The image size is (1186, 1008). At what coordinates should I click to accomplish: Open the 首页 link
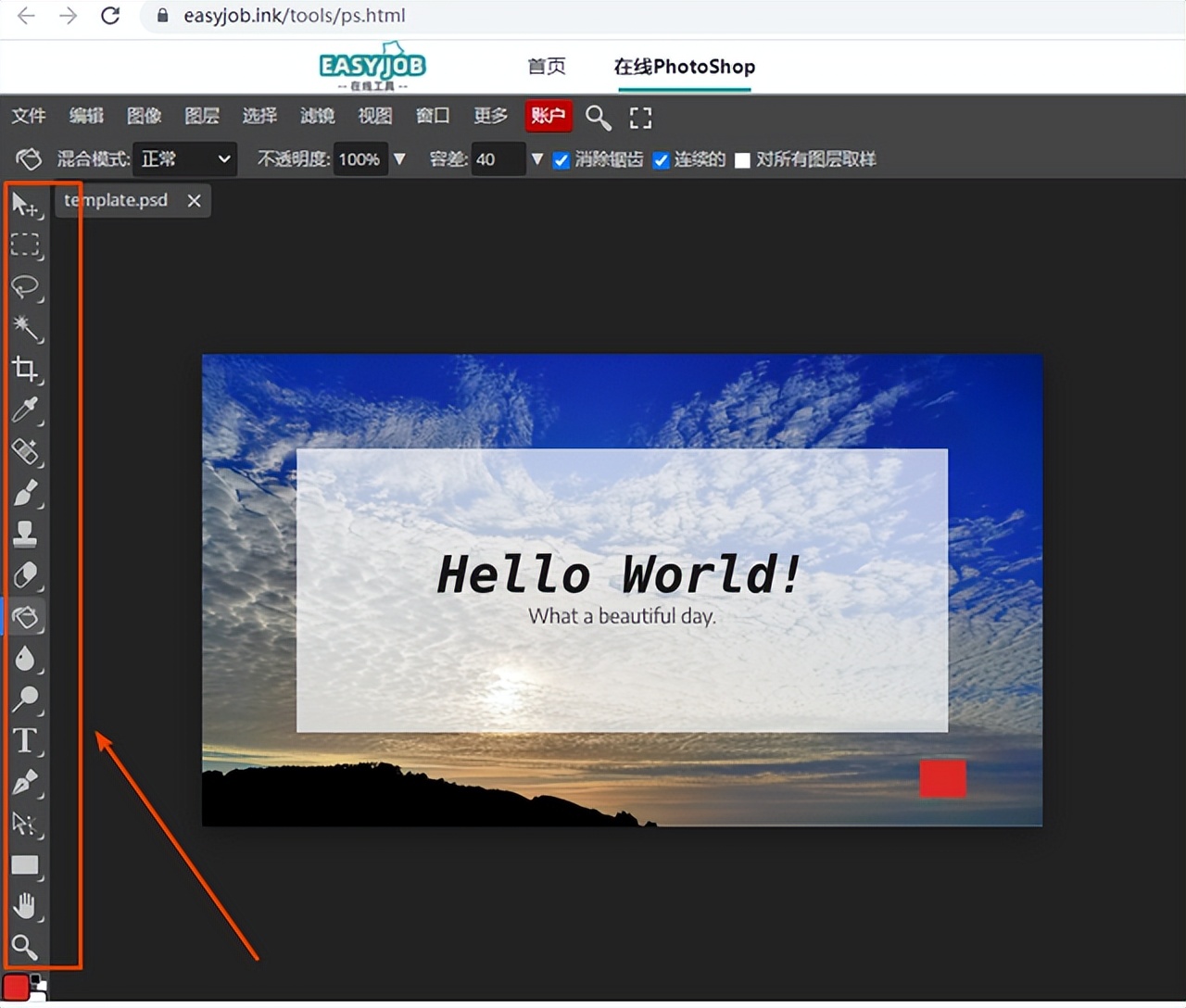click(x=546, y=66)
